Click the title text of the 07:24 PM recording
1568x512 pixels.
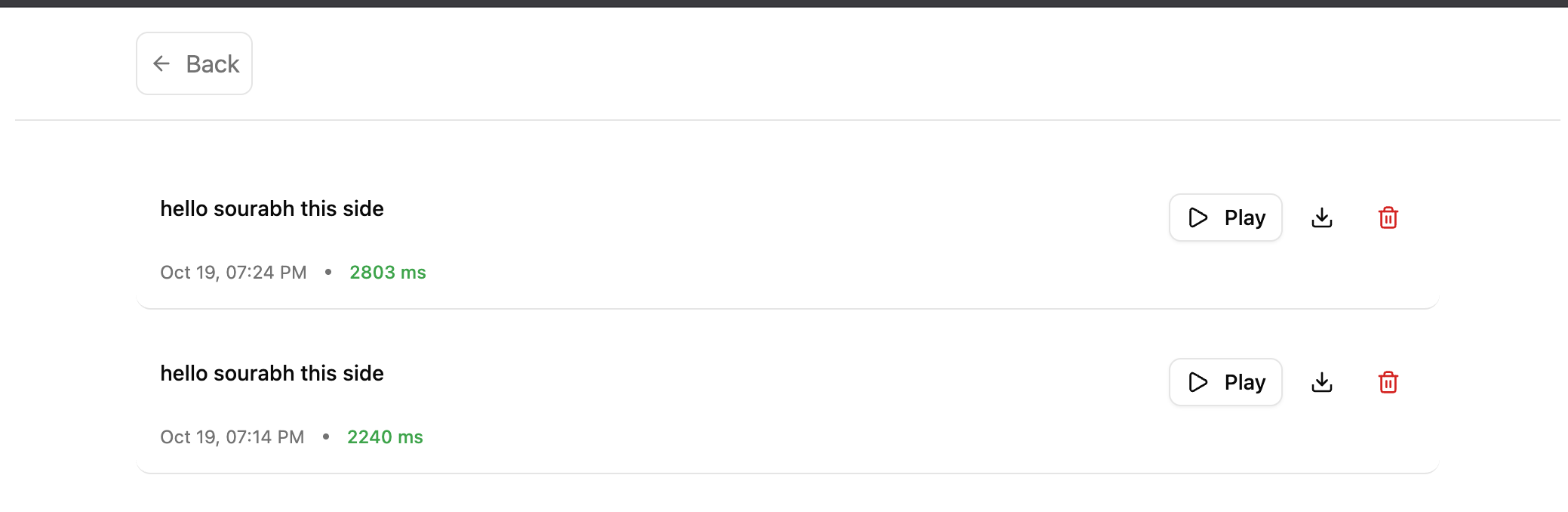point(272,208)
